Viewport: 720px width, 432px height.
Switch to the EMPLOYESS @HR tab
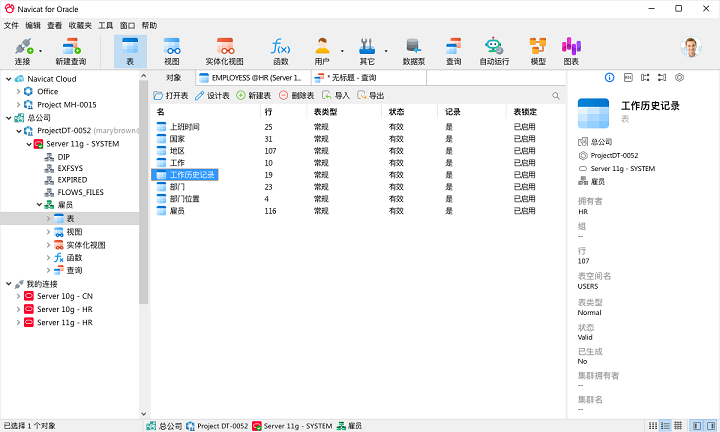(x=253, y=78)
